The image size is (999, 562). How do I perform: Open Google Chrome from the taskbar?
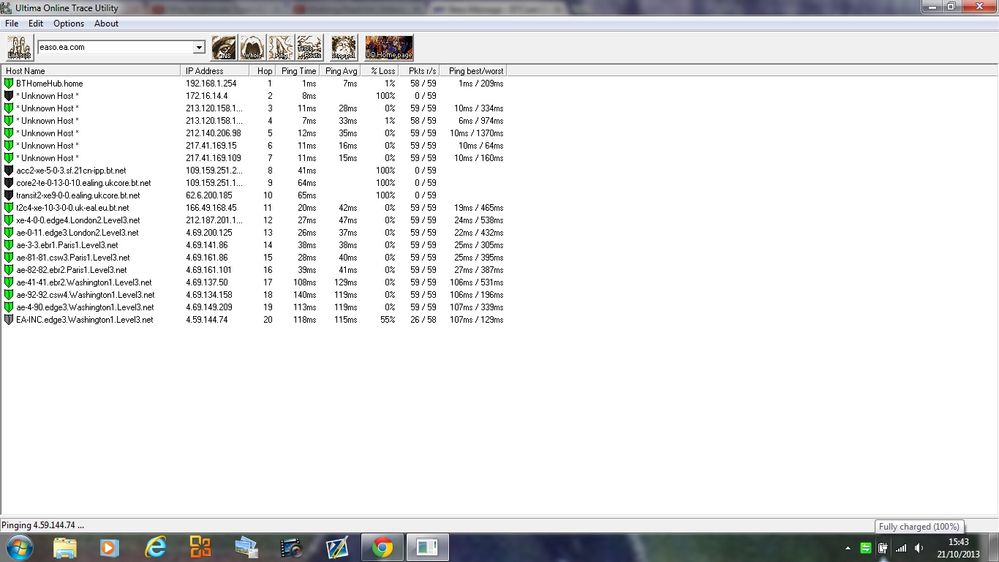[x=382, y=547]
